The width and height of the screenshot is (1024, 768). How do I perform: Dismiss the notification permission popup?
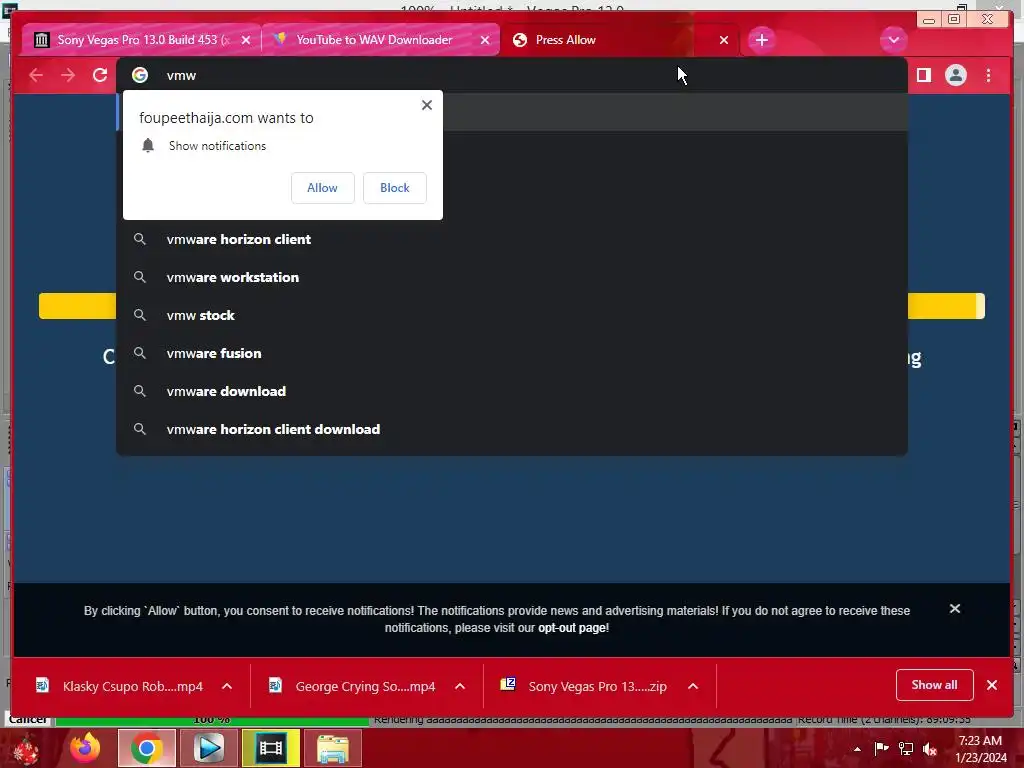427,105
